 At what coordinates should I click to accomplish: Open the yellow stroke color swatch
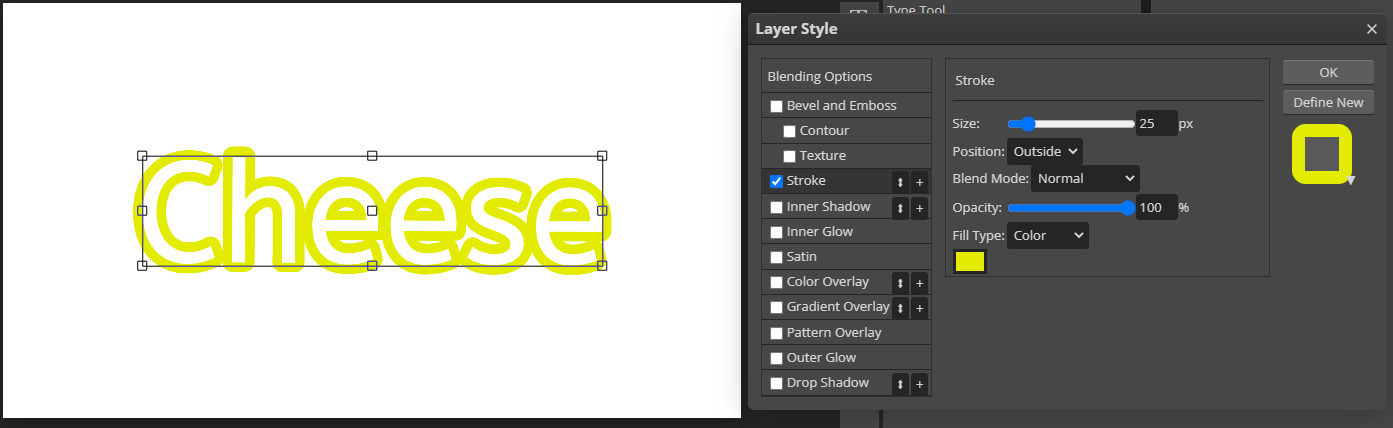pos(971,262)
